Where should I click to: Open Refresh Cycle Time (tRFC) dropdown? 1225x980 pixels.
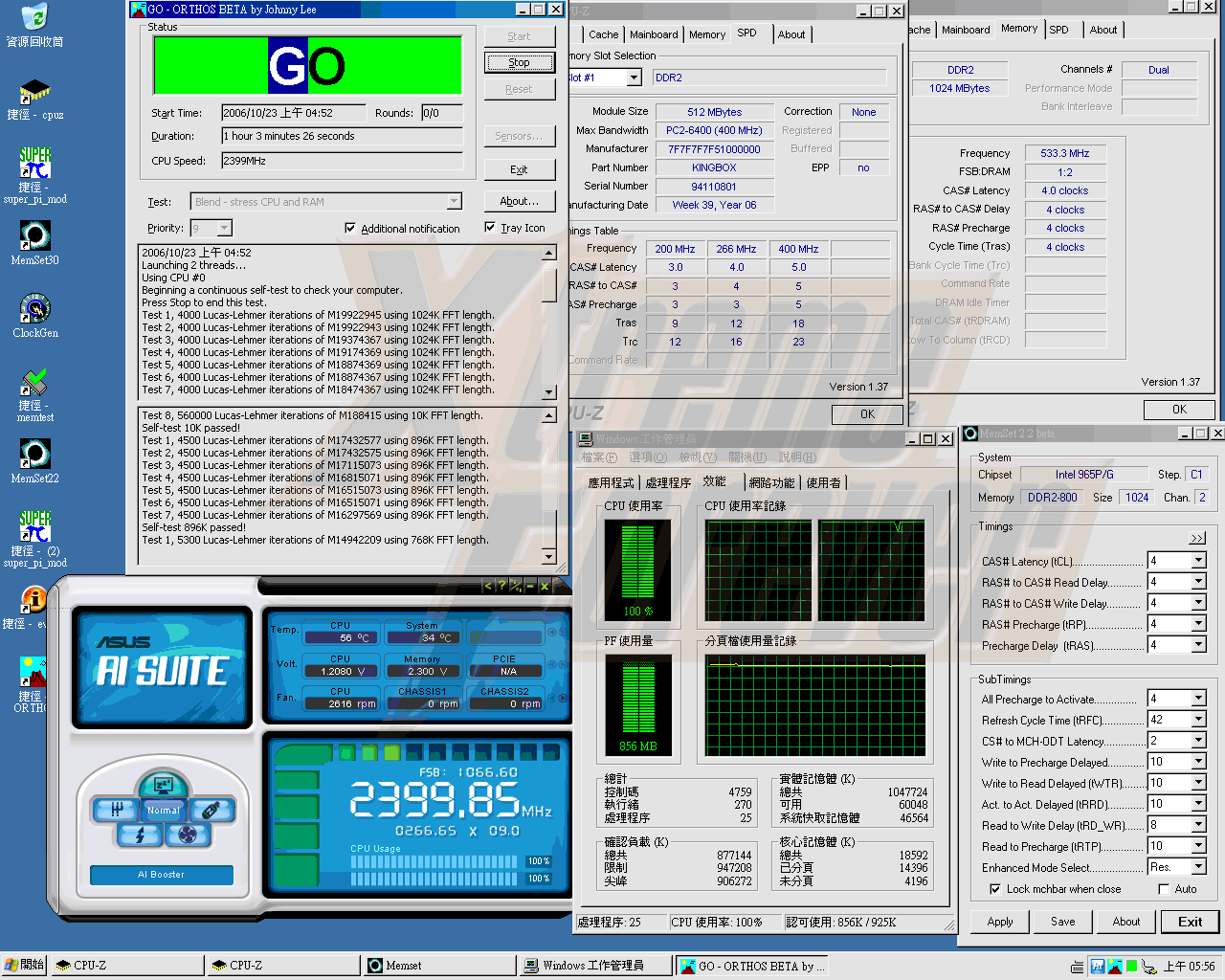pos(1198,720)
